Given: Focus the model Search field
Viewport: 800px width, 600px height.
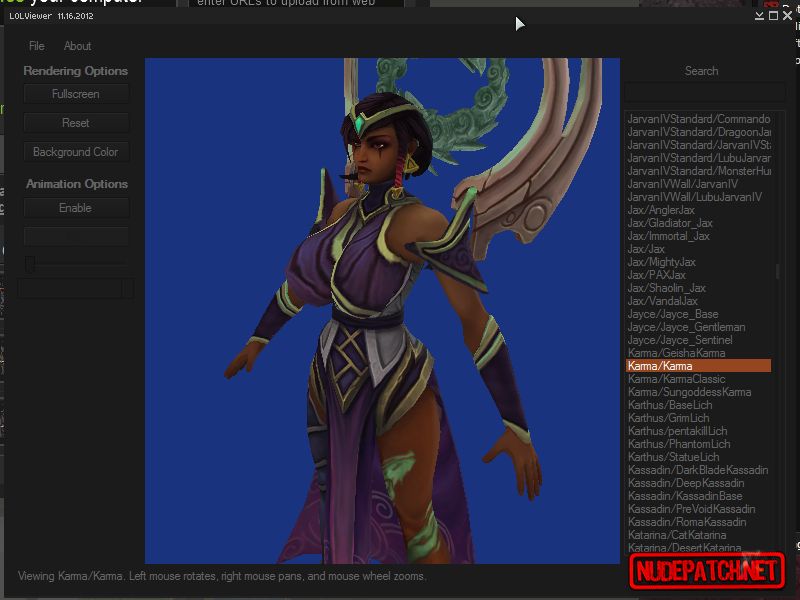Looking at the screenshot, I should [x=705, y=93].
